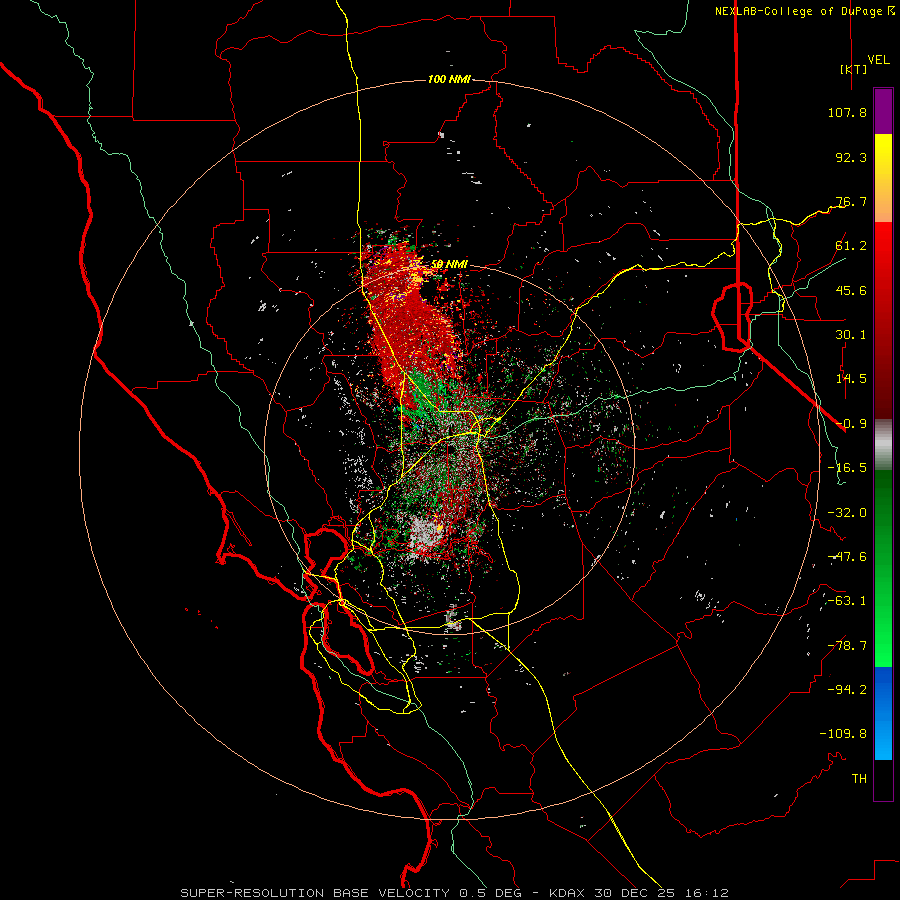Select the 107.8 velocity scale value
Viewport: 900px width, 900px height.
click(847, 112)
